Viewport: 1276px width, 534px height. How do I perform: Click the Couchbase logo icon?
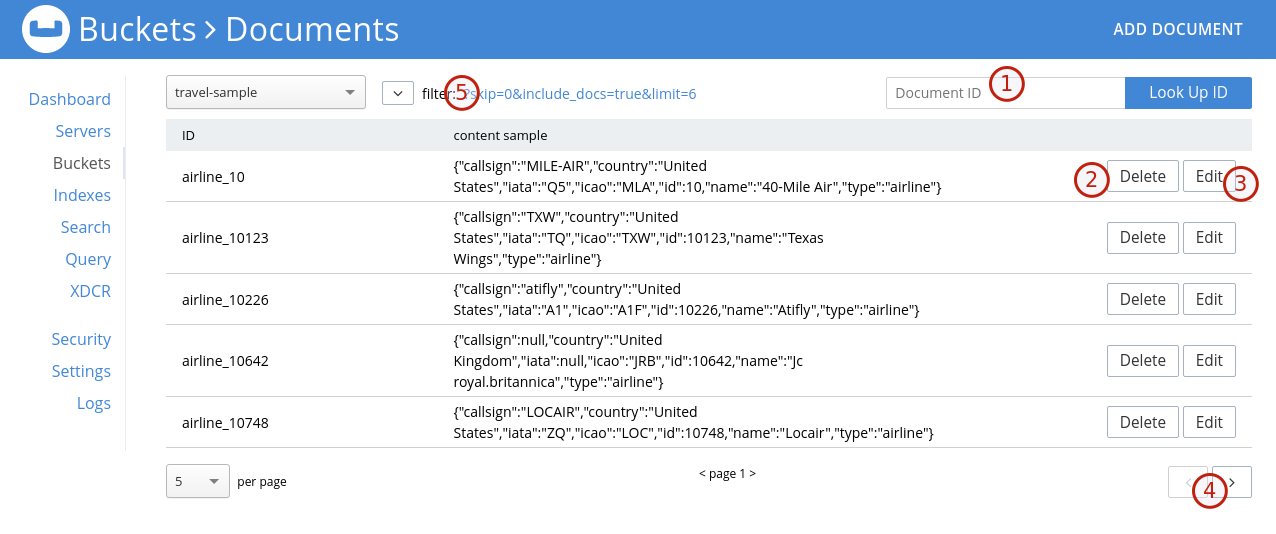[x=45, y=29]
